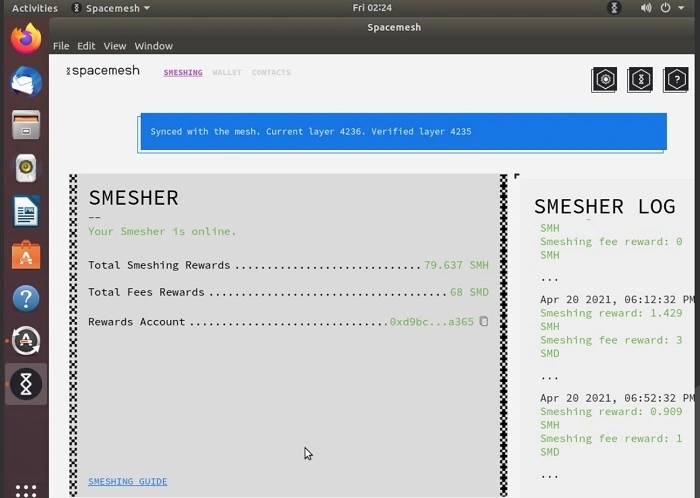Launch Software Updater from the dock
The height and width of the screenshot is (498, 700).
click(x=26, y=341)
